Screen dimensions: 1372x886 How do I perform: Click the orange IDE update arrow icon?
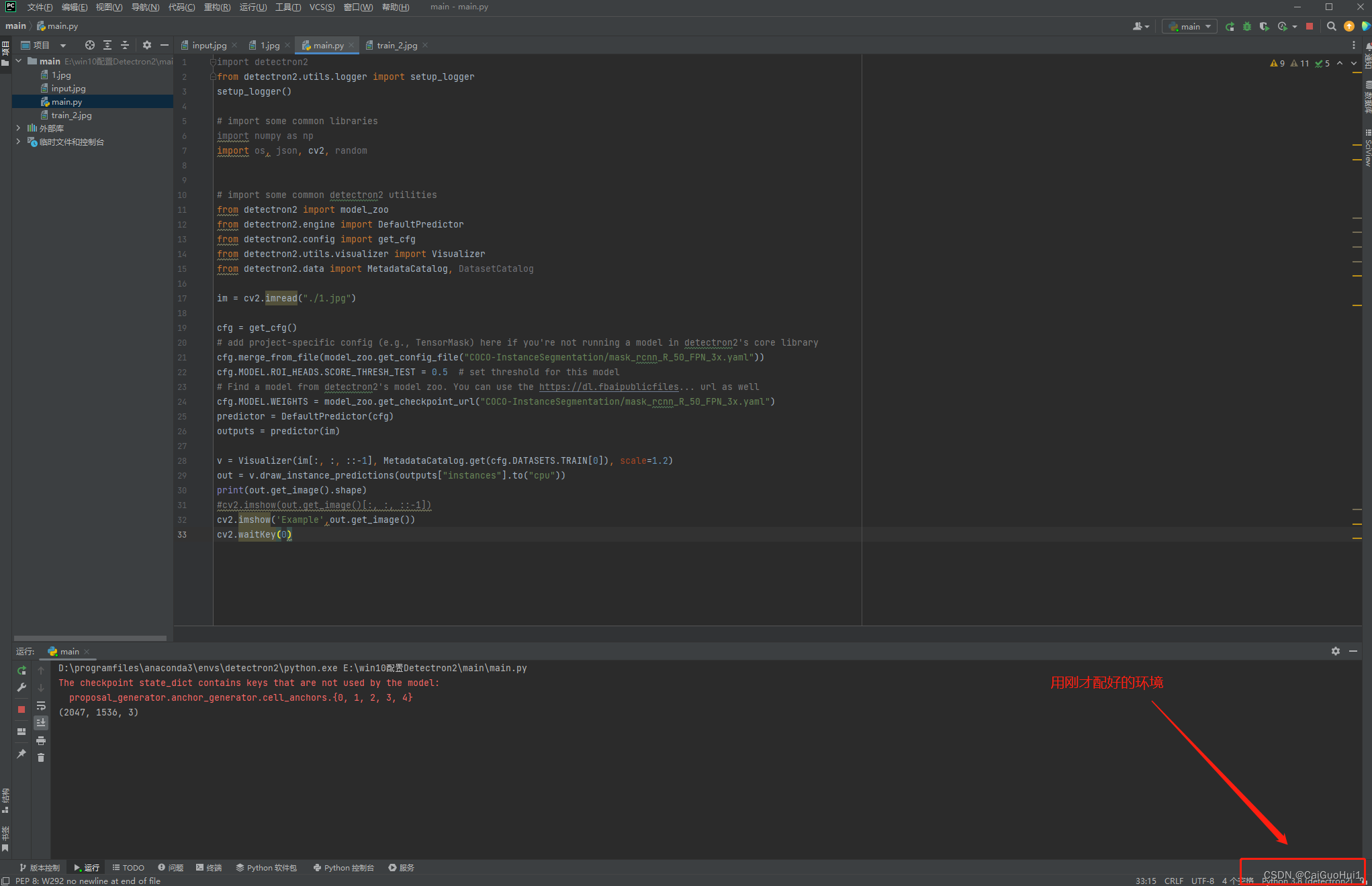coord(1349,27)
